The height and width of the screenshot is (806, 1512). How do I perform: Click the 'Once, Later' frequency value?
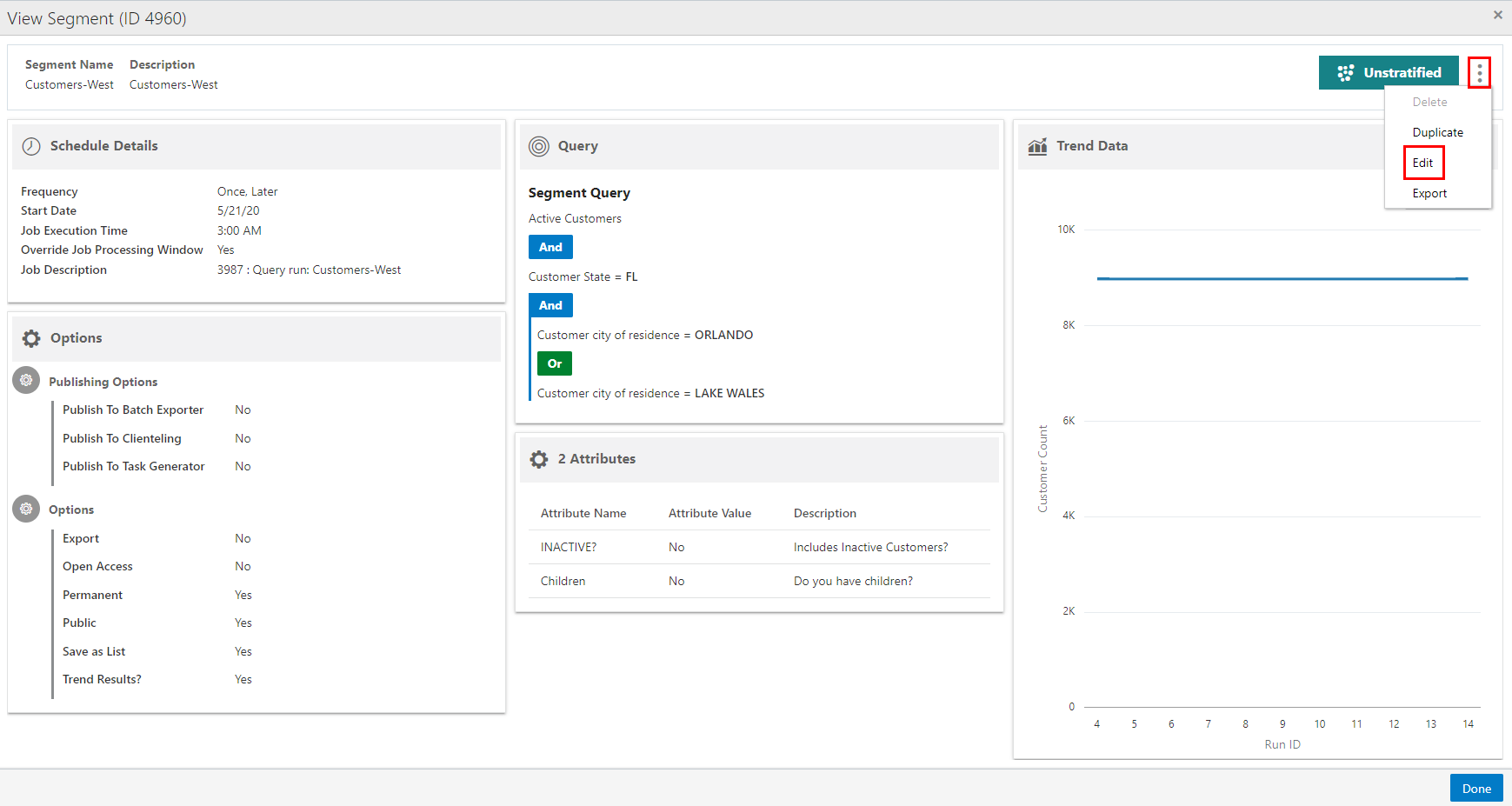pos(248,191)
